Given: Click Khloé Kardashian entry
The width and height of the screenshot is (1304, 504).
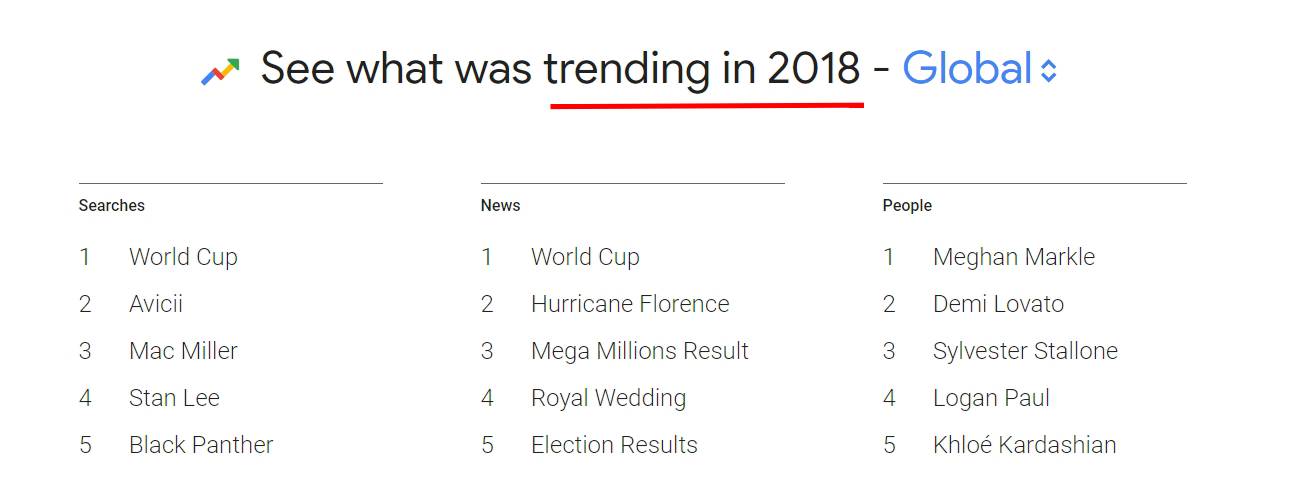Looking at the screenshot, I should (x=1024, y=445).
